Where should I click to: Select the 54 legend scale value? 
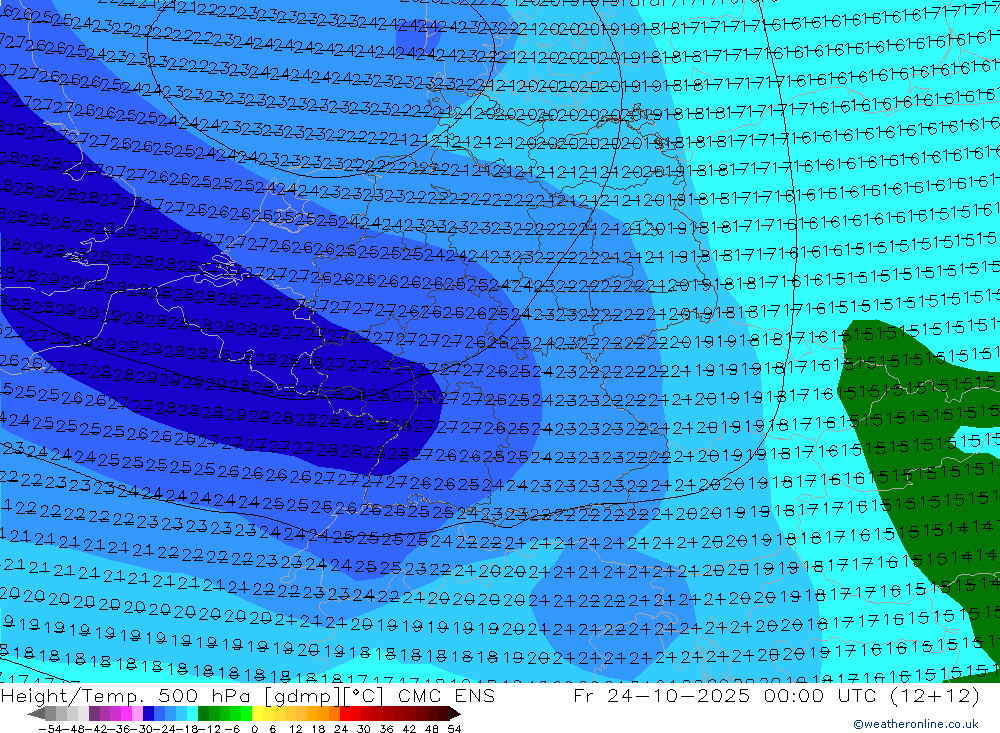point(454,729)
